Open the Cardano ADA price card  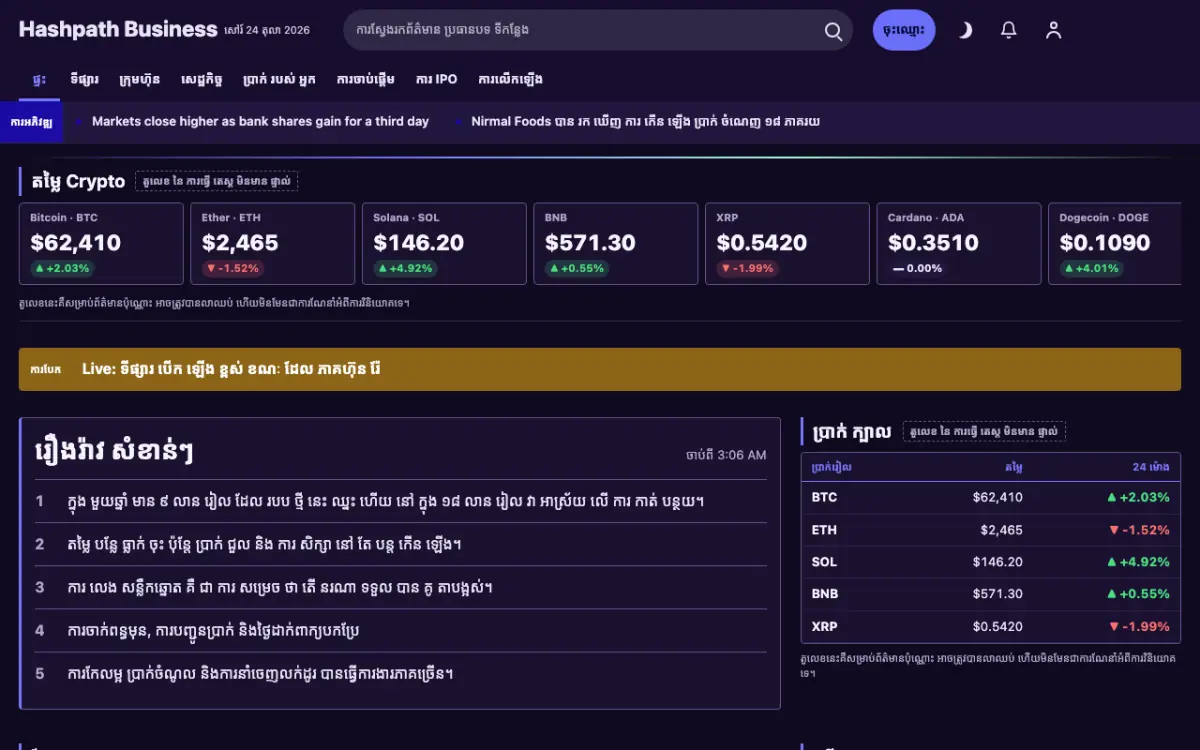[959, 244]
